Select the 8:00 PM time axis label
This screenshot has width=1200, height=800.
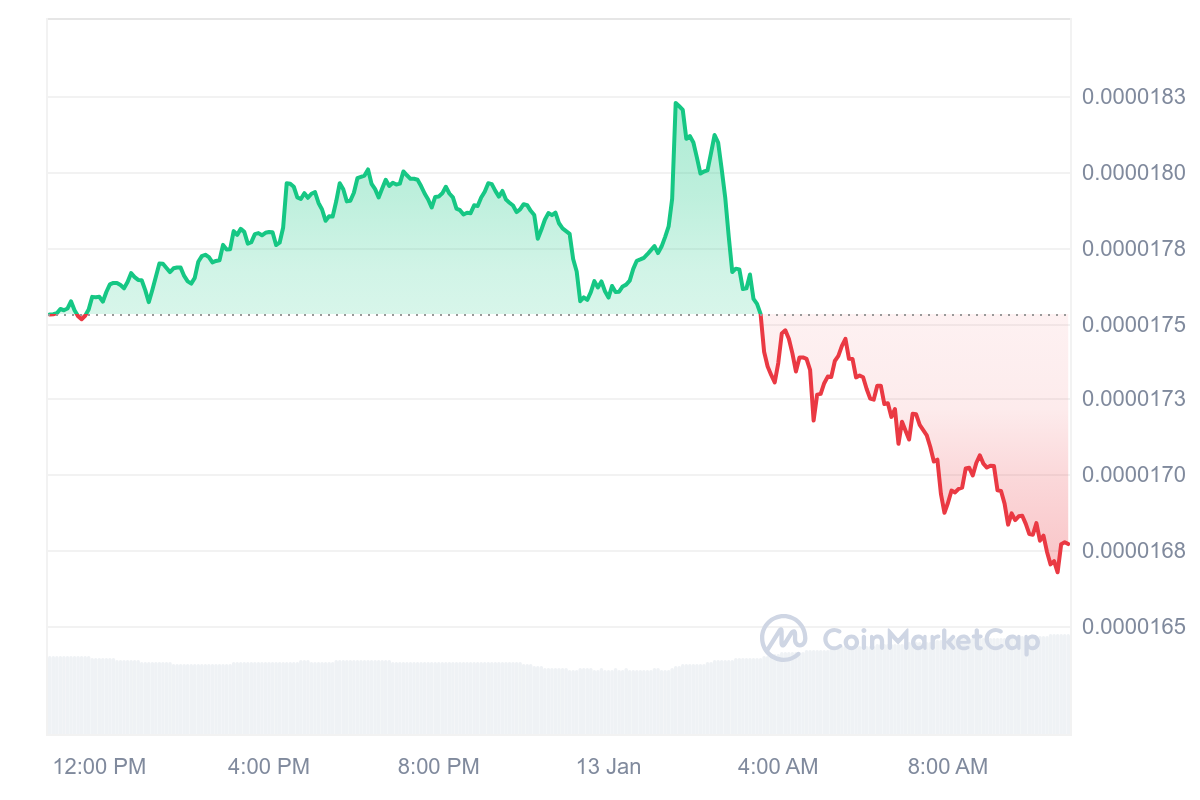pyautogui.click(x=439, y=767)
